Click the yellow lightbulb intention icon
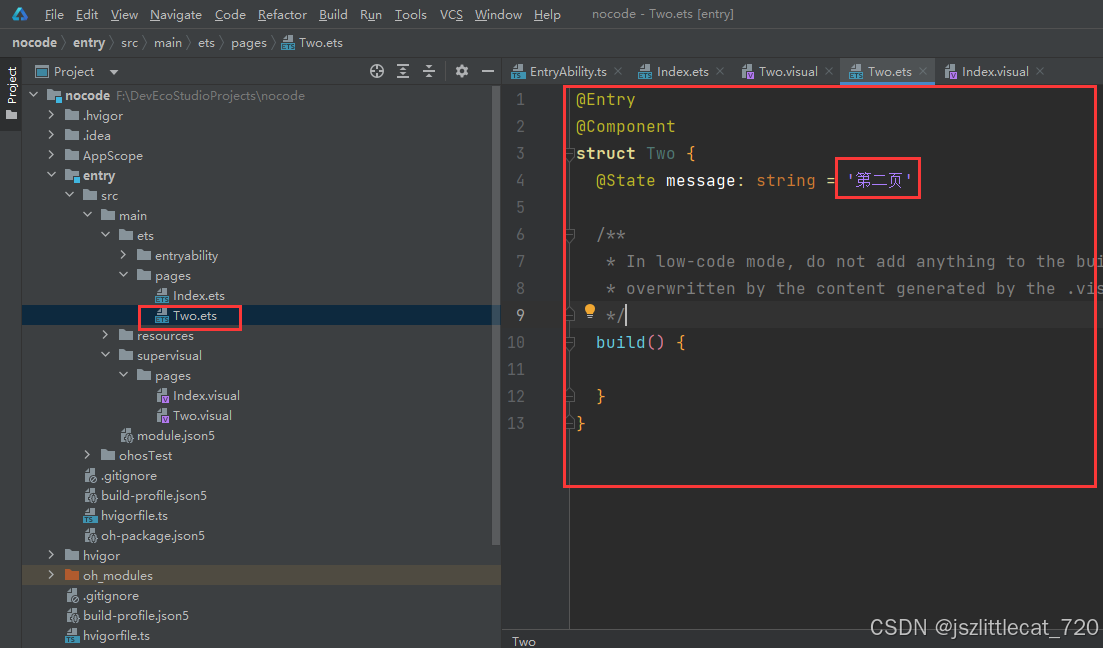This screenshot has height=648, width=1103. pyautogui.click(x=590, y=311)
